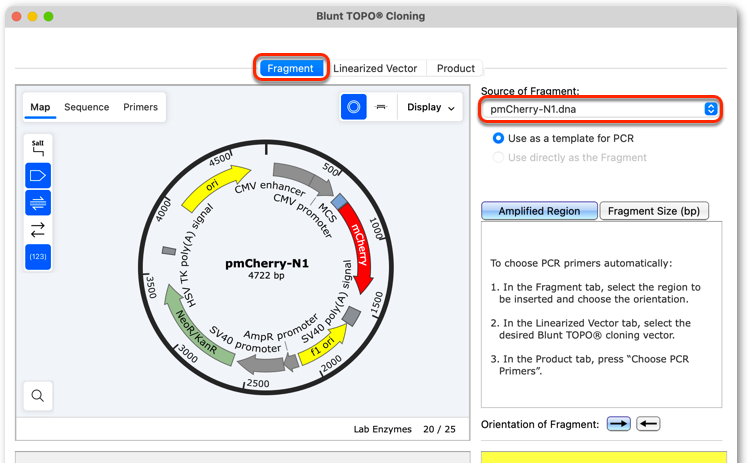Click the pmCherry-N1 plasmid name
Image resolution: width=748 pixels, height=463 pixels.
coord(267,263)
